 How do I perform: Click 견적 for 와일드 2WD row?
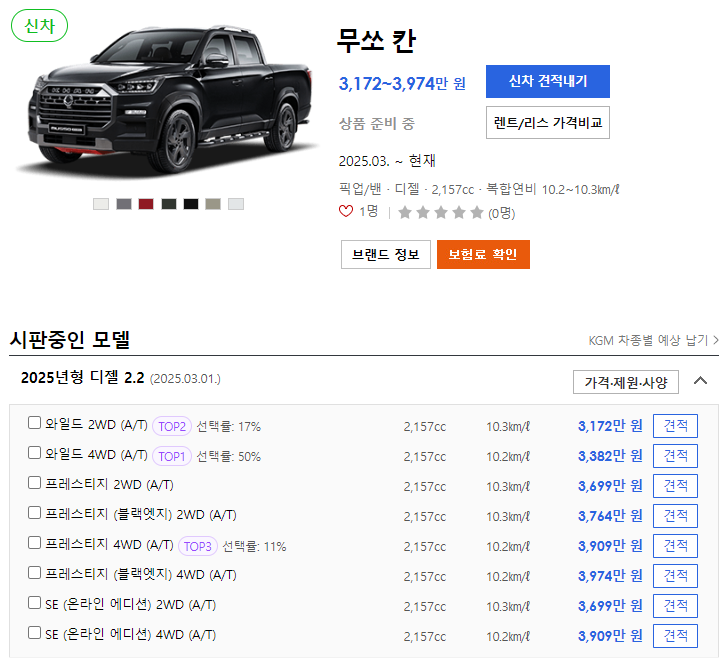point(675,426)
